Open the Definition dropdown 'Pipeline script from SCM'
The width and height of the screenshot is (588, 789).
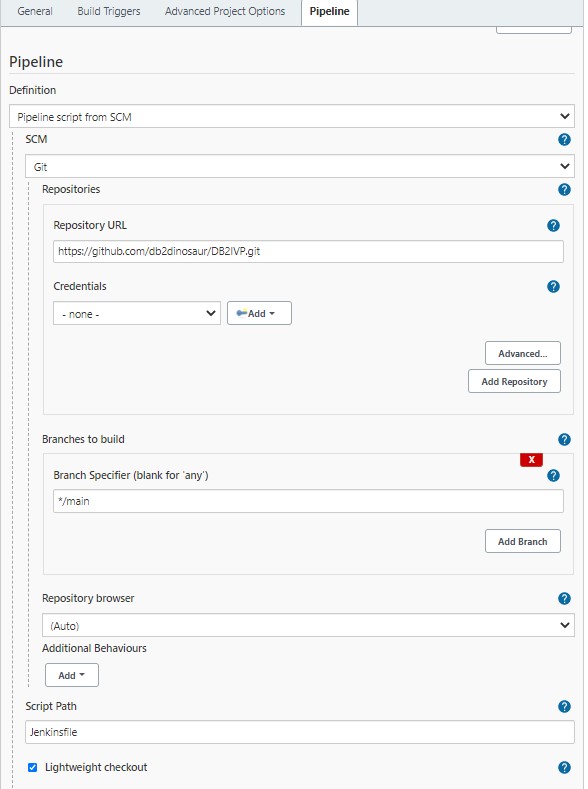292,116
